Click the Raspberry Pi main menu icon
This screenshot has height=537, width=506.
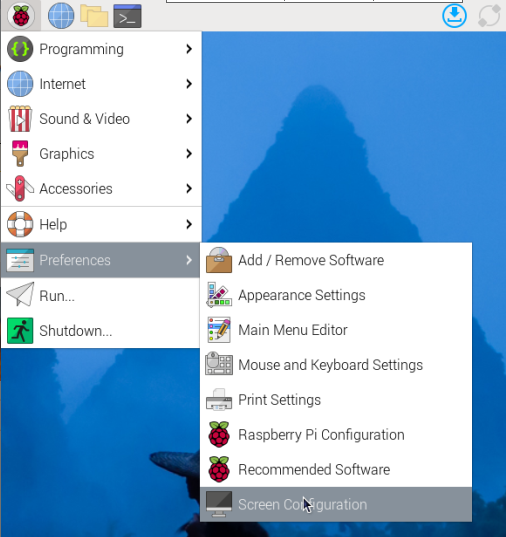(21, 16)
